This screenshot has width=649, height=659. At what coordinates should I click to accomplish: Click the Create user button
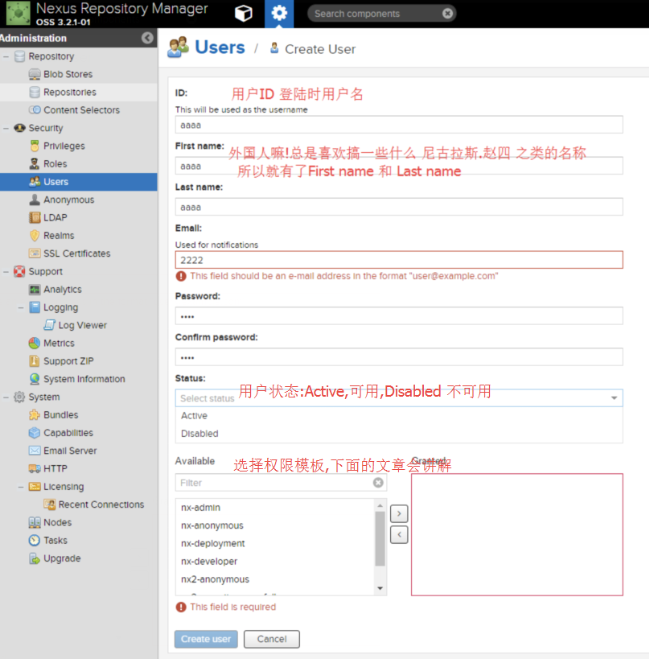pyautogui.click(x=206, y=639)
